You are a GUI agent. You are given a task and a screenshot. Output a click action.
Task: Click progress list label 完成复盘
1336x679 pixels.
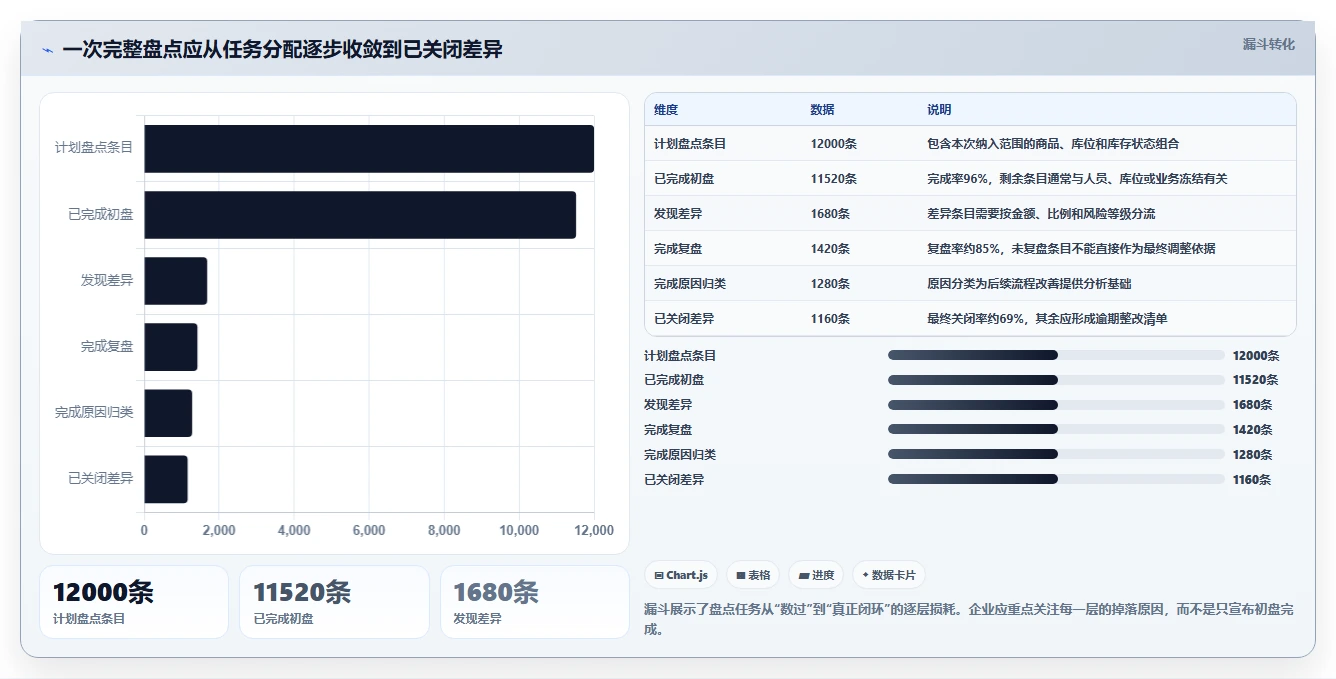(668, 430)
